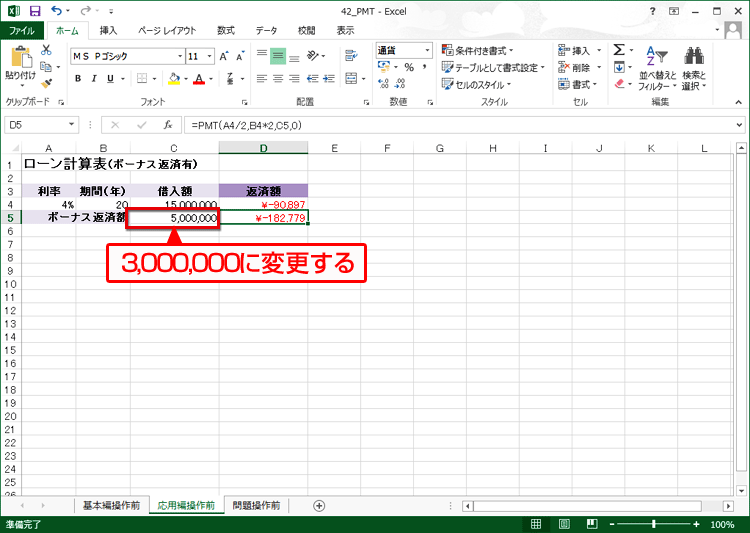The width and height of the screenshot is (750, 533).
Task: Expand the formula bar
Action: pyautogui.click(x=739, y=125)
